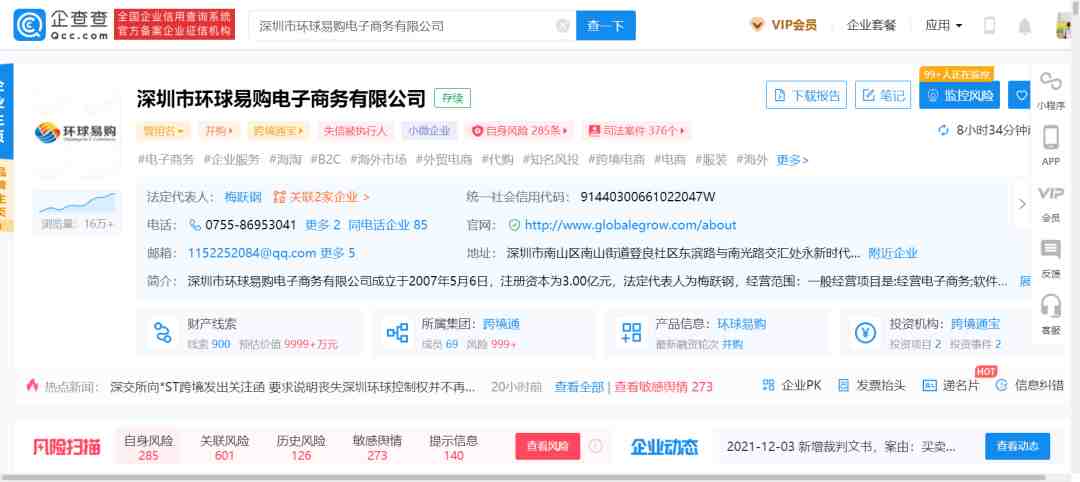
Task: Select the 敏感舆情 273 tab
Action: 377,447
